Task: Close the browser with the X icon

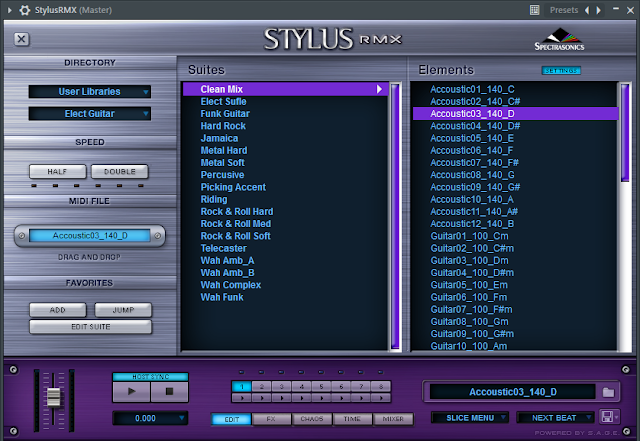Action: point(22,39)
